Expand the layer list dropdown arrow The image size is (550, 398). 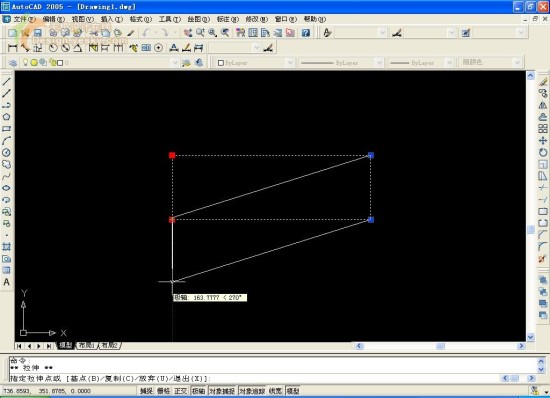point(175,63)
